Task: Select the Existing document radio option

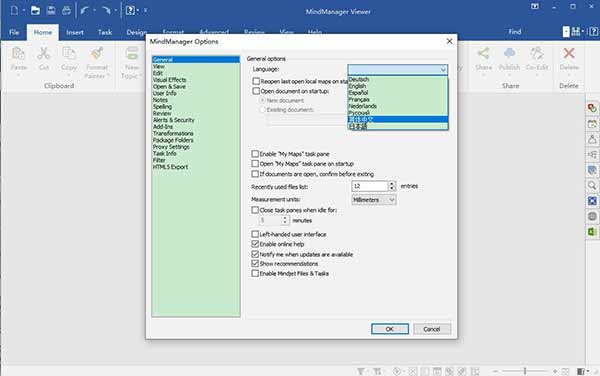Action: pos(262,110)
